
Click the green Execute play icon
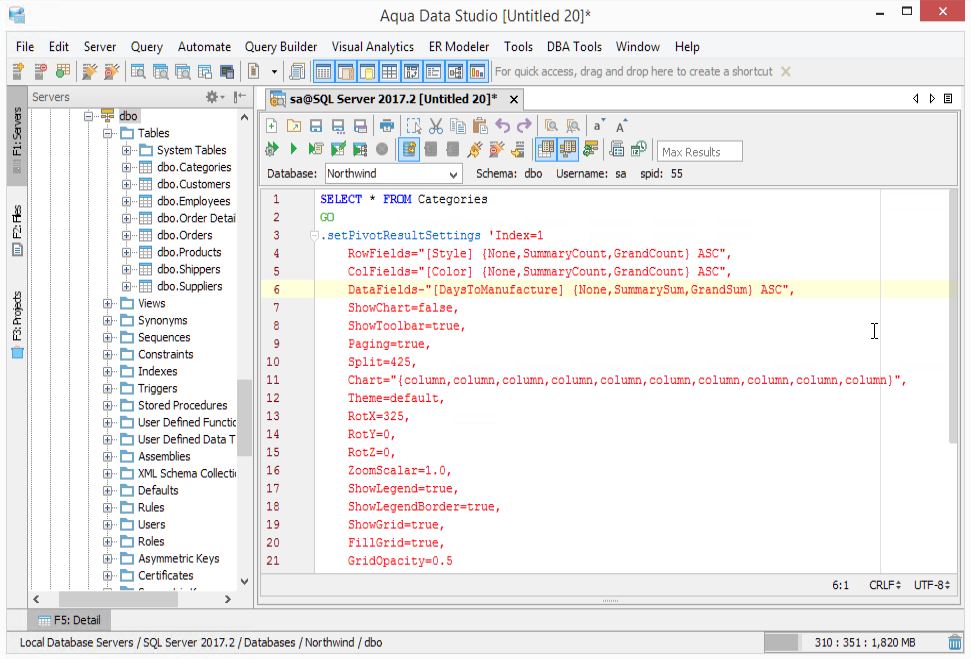pos(294,150)
